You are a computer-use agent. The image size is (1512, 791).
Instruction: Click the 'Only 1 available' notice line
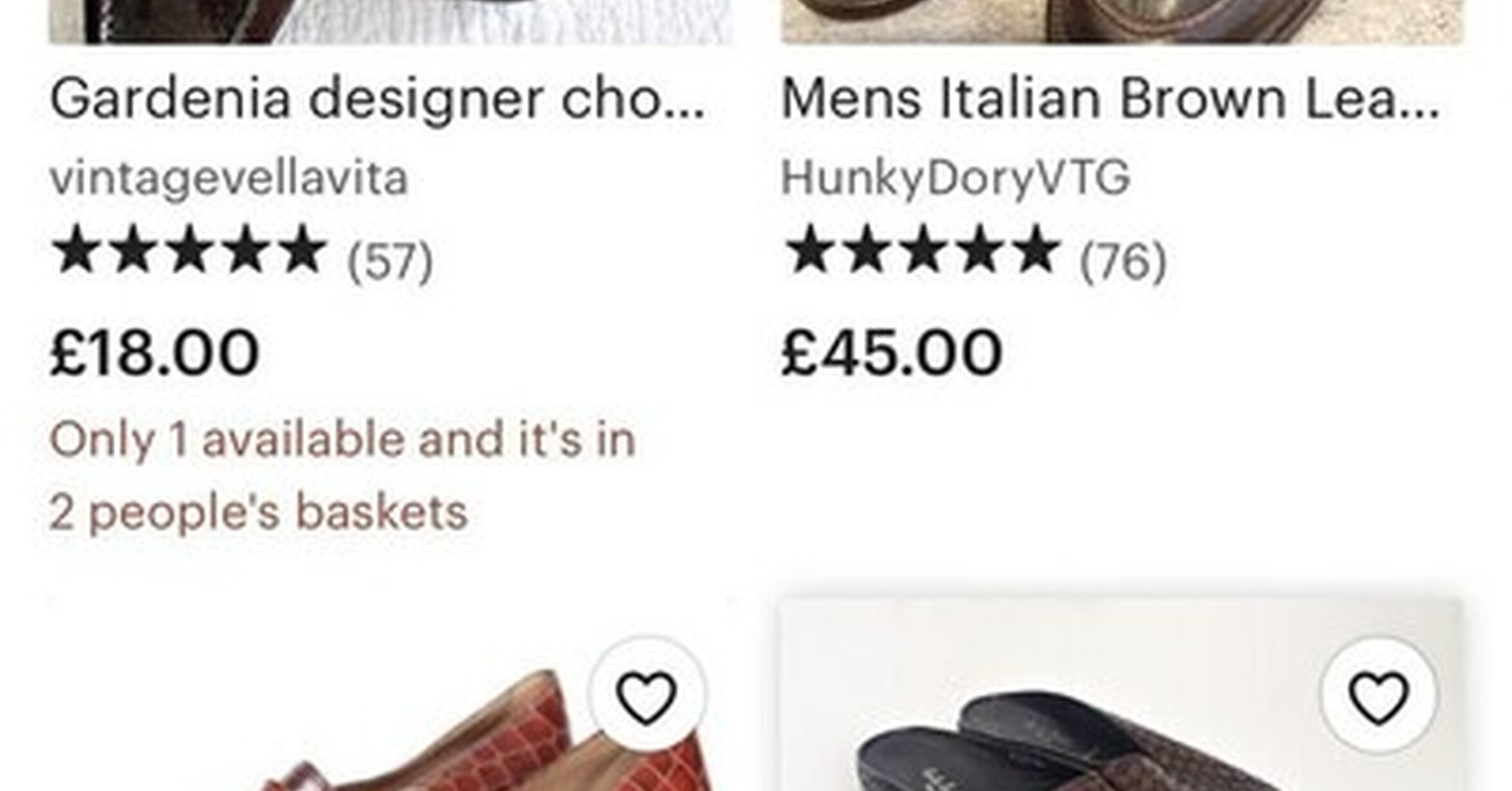click(x=342, y=439)
